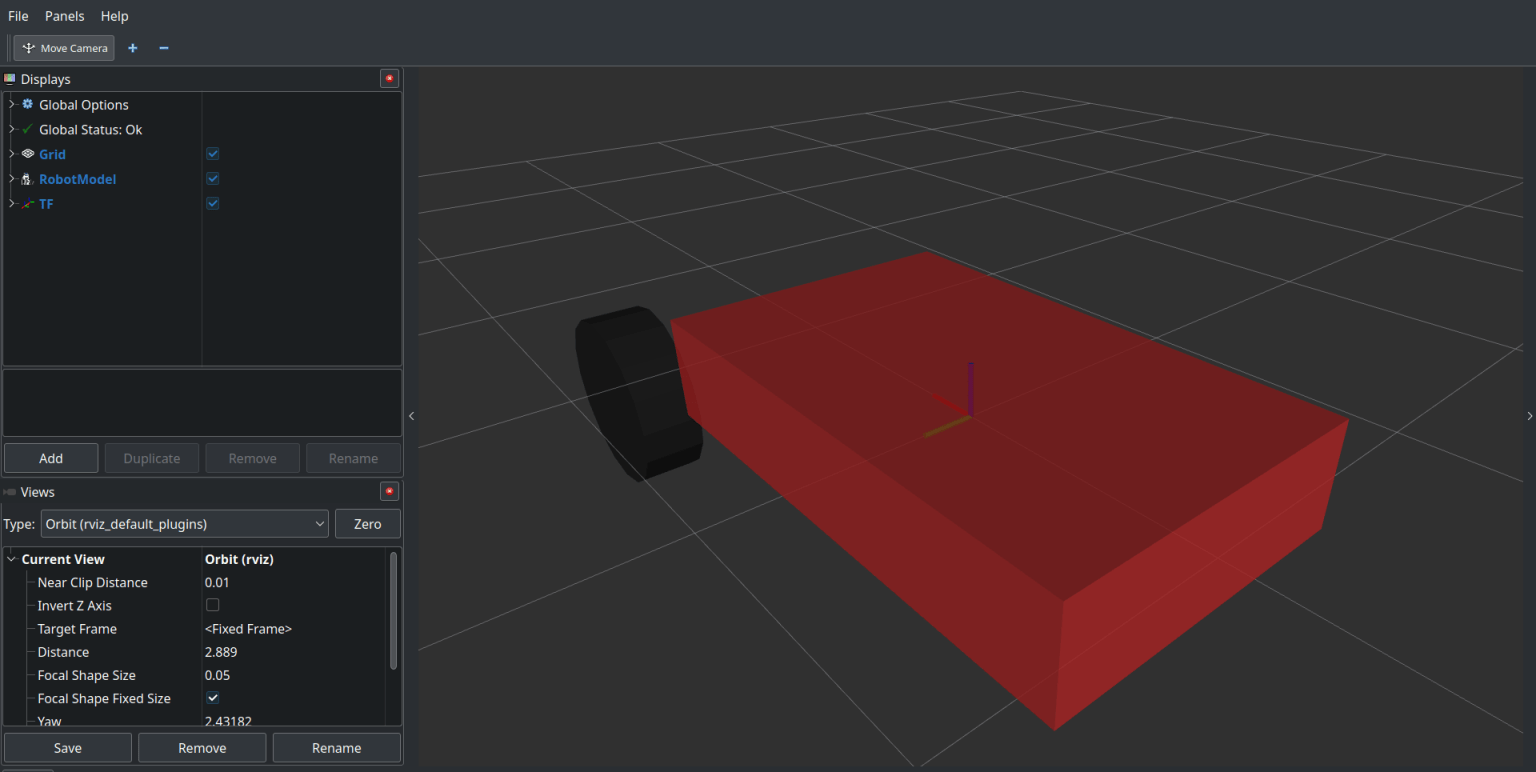Image resolution: width=1536 pixels, height=772 pixels.
Task: Select the Move Camera tool
Action: tap(63, 48)
